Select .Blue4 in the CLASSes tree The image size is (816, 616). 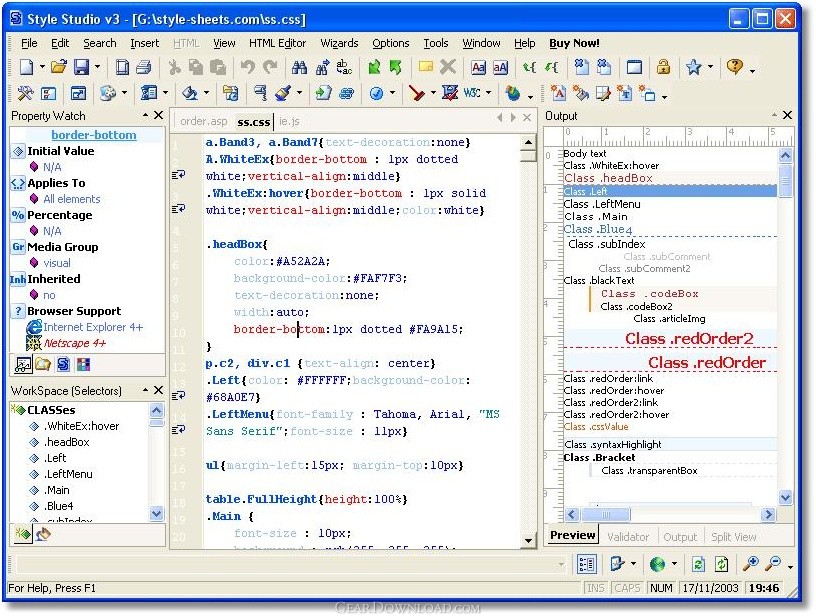pos(59,506)
